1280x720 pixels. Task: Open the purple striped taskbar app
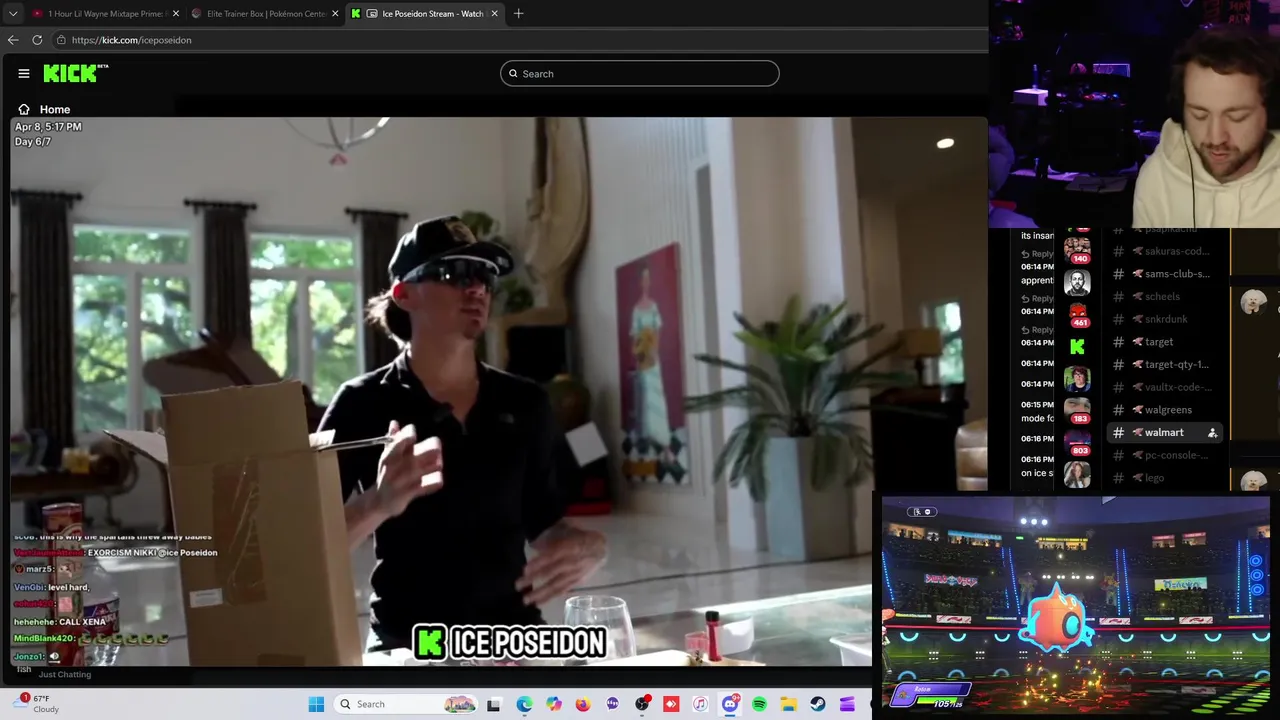click(847, 704)
